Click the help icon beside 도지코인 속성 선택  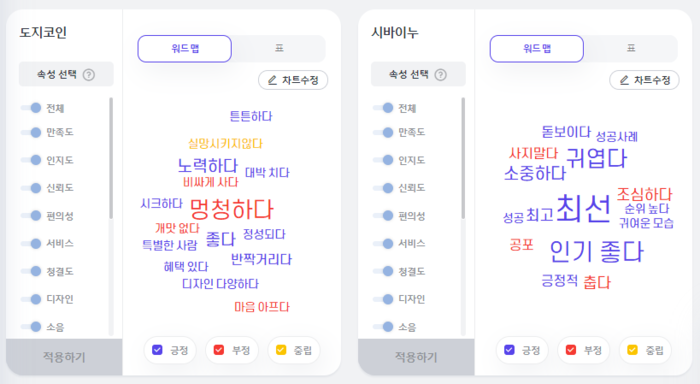89,75
